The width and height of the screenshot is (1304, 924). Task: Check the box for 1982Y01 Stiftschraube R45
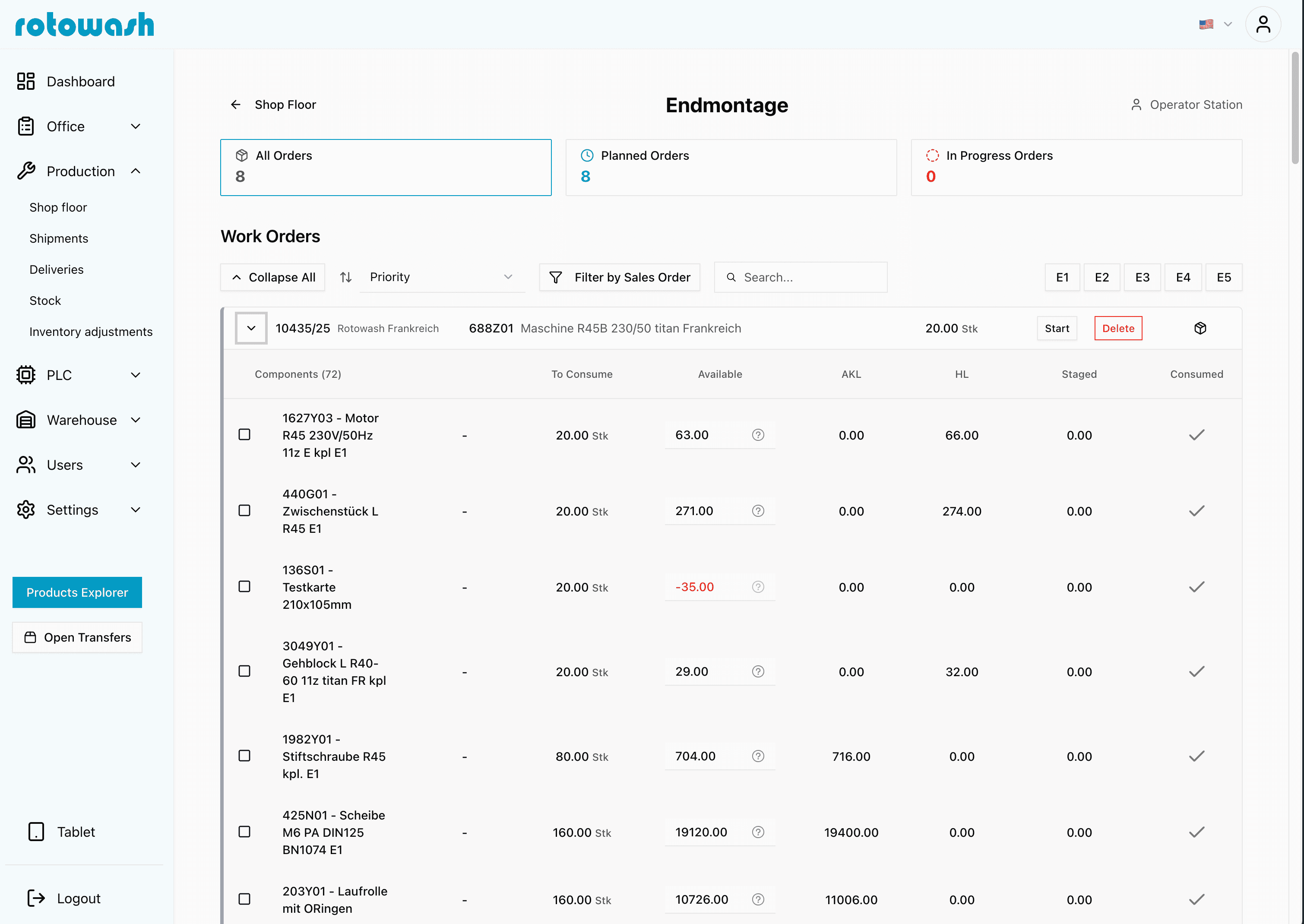244,756
